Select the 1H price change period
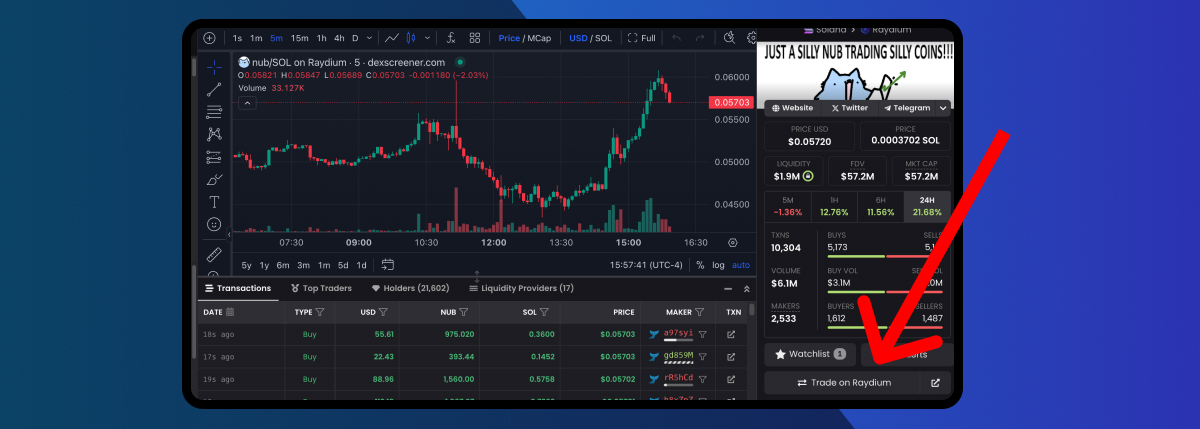This screenshot has height=429, width=1200. point(833,205)
